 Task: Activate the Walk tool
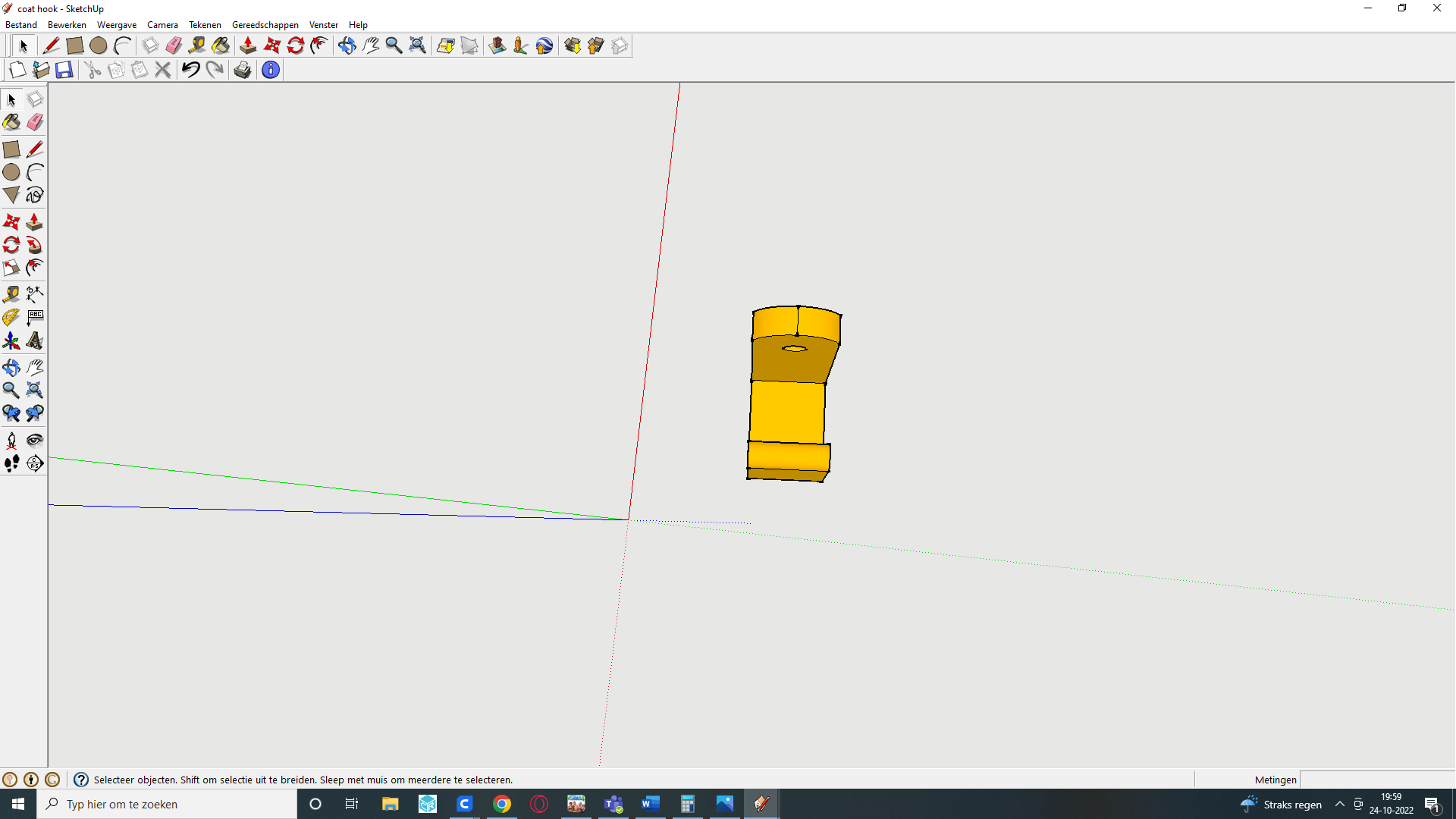pyautogui.click(x=11, y=464)
